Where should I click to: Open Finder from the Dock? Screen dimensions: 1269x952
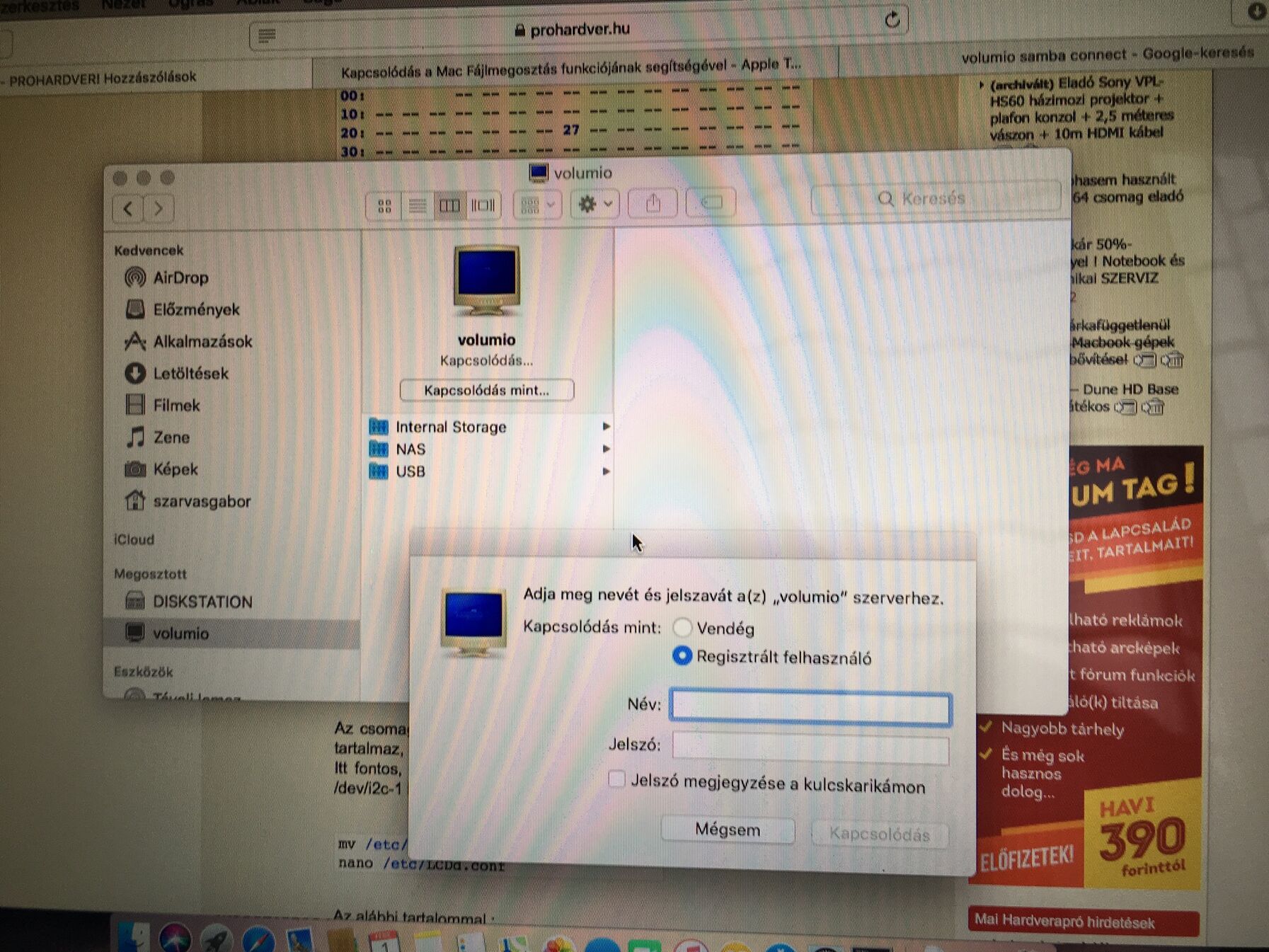[x=133, y=937]
